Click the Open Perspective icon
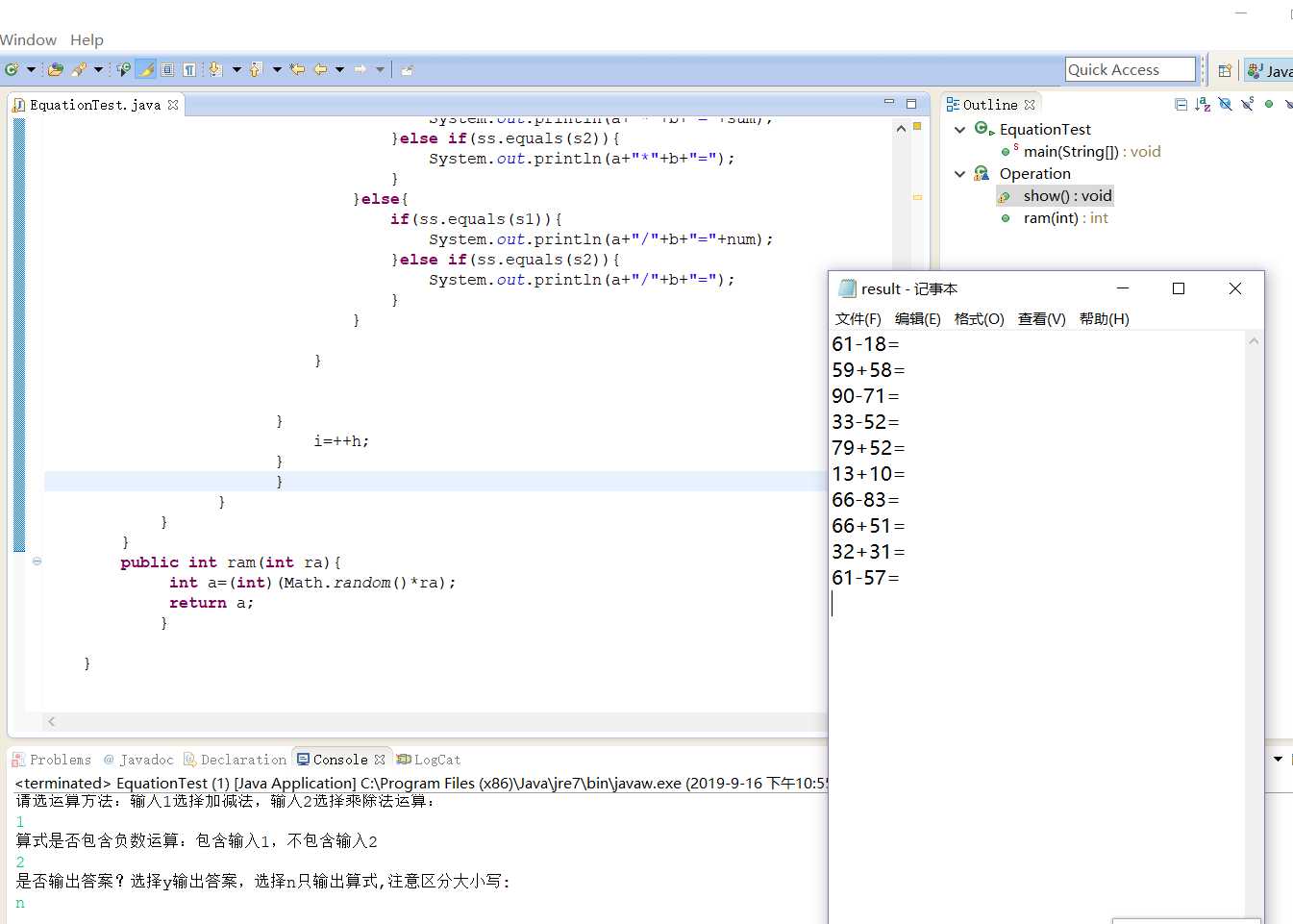 point(1225,70)
